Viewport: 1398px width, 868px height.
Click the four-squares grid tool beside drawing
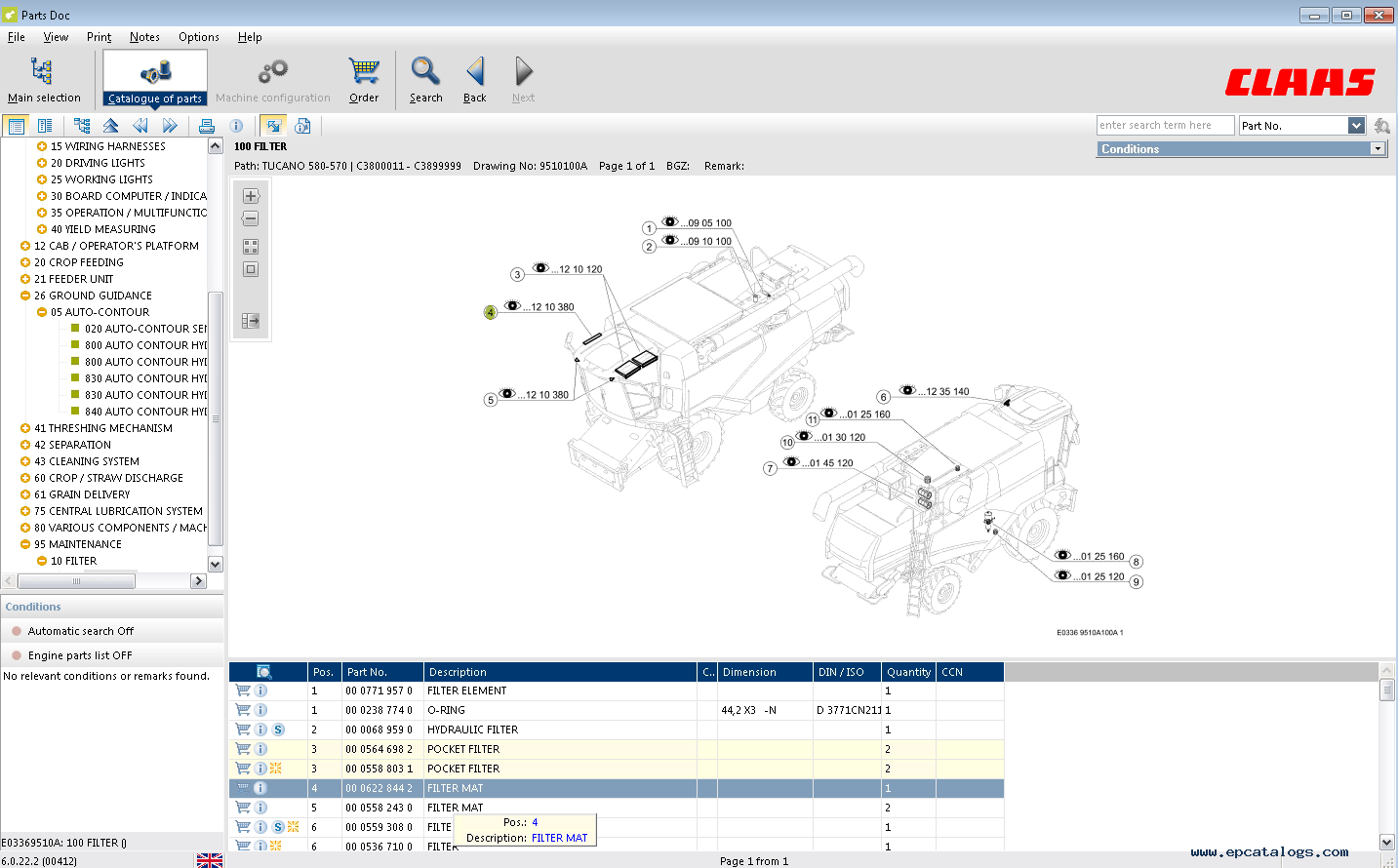click(251, 247)
